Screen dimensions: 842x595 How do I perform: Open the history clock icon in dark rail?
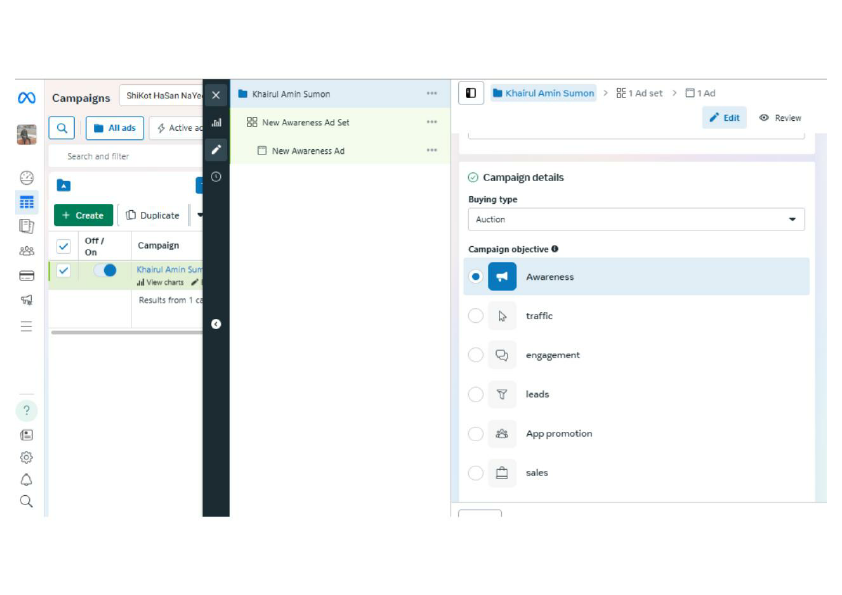coord(216,177)
